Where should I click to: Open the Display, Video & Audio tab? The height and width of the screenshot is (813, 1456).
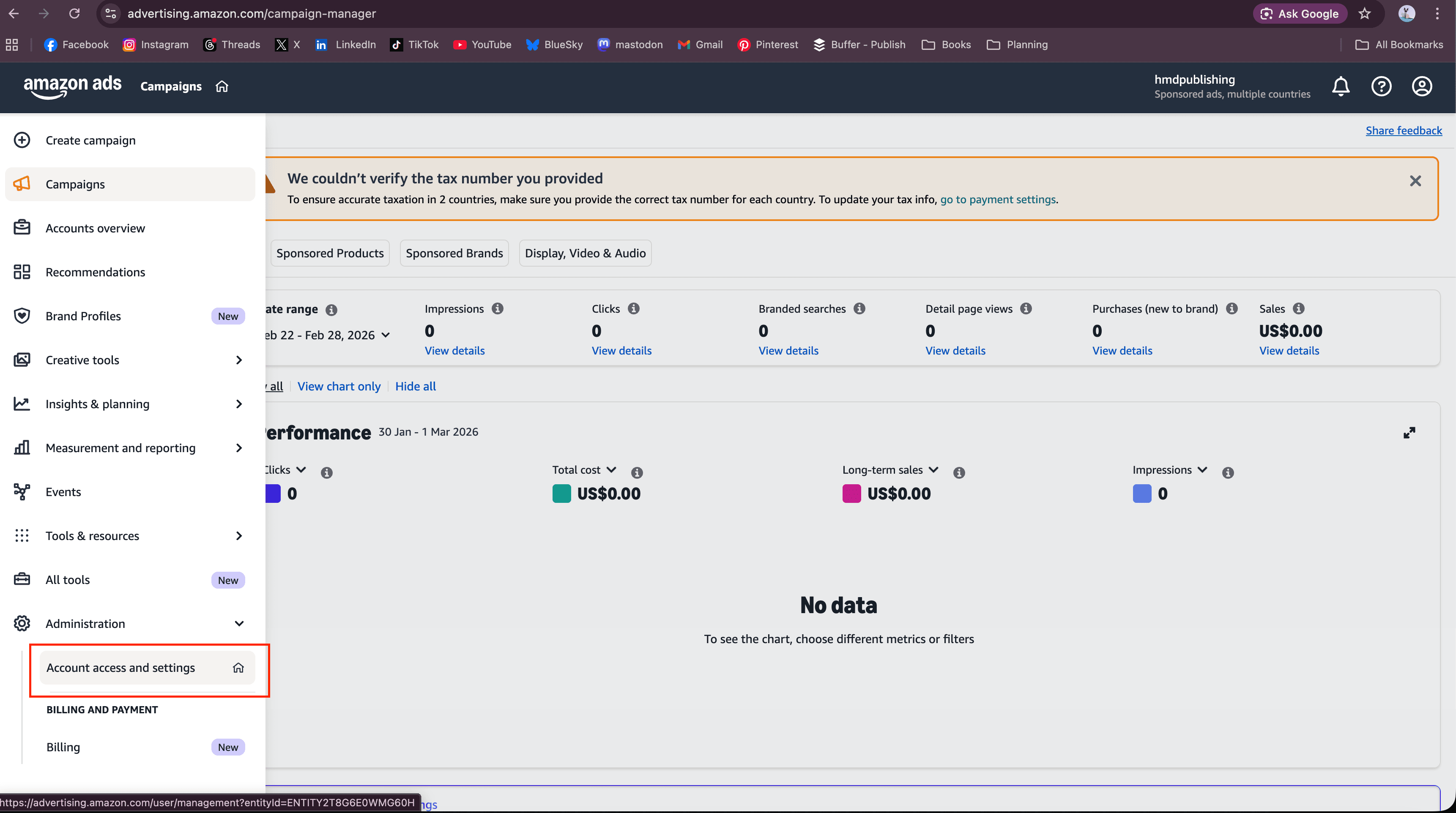[x=585, y=253]
